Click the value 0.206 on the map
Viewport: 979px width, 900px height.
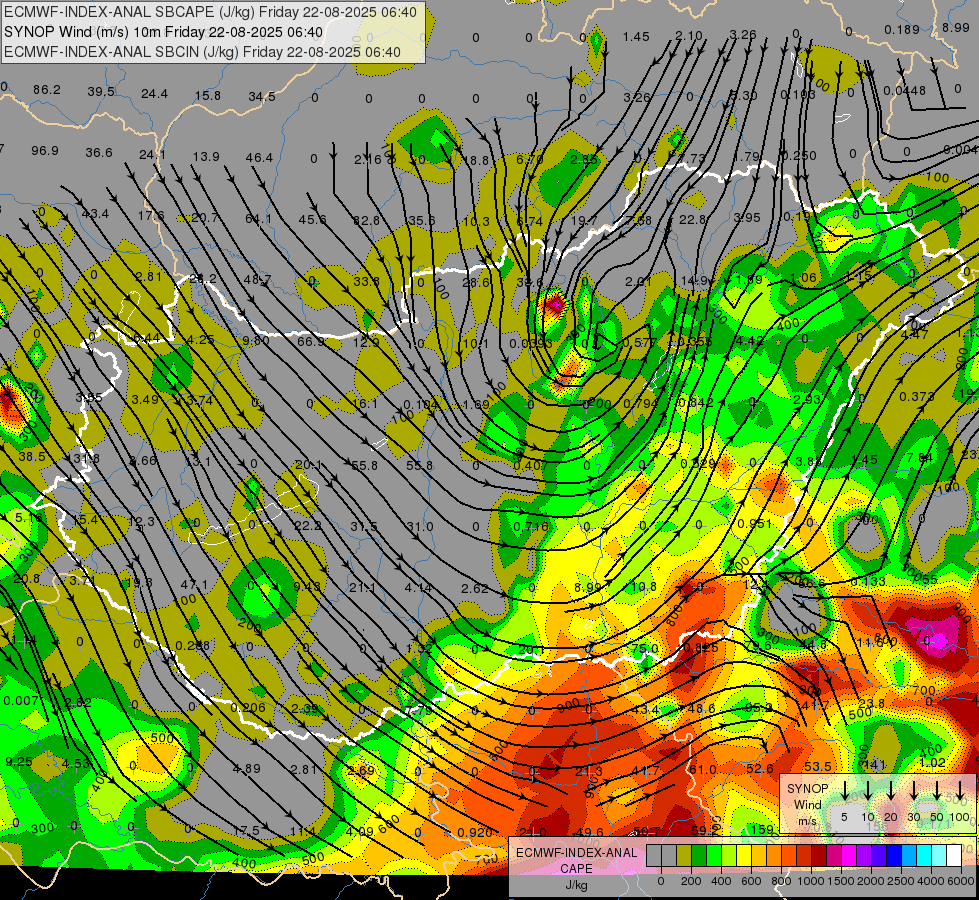pyautogui.click(x=248, y=707)
